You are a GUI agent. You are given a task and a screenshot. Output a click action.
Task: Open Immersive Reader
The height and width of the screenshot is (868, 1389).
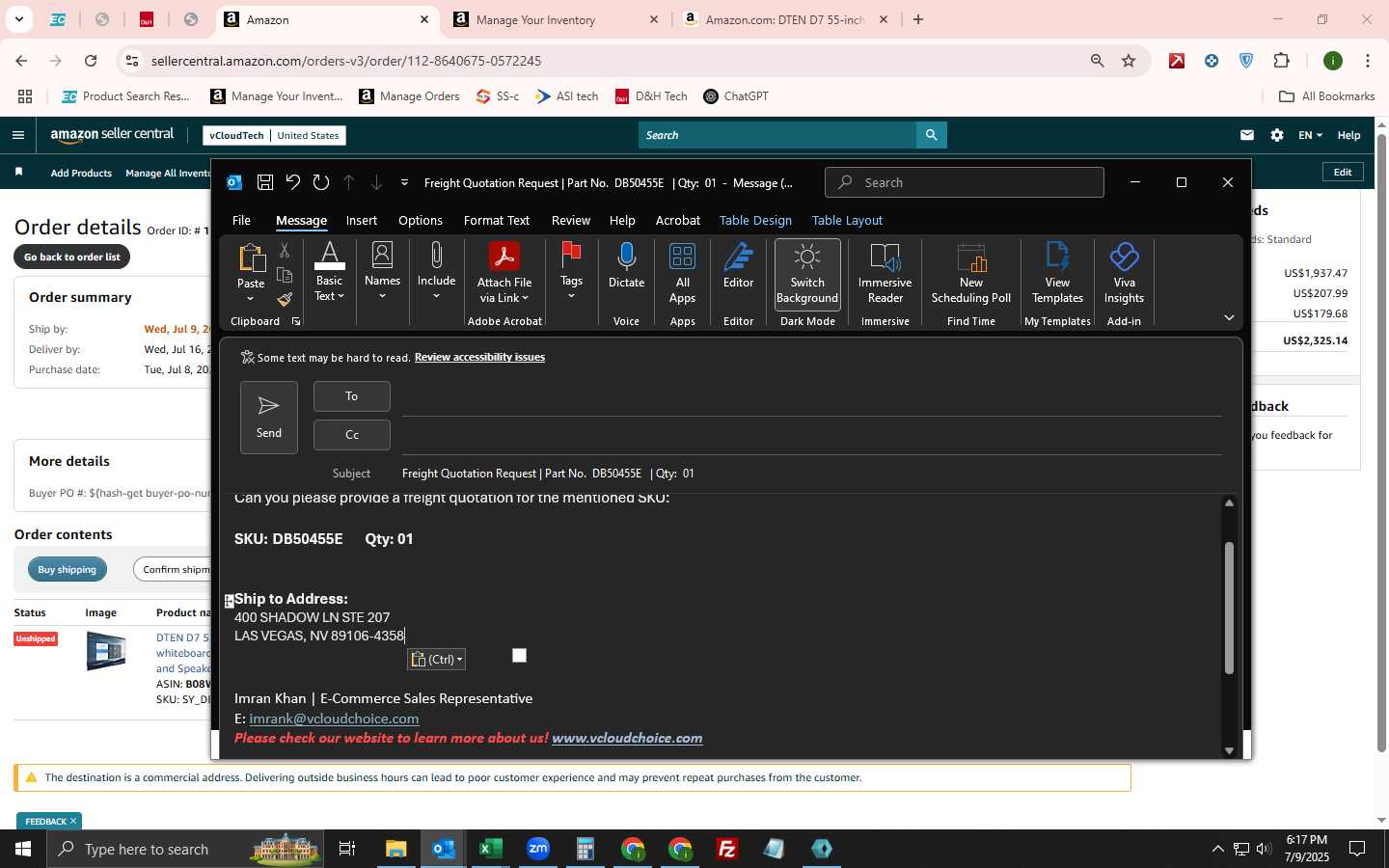[885, 274]
